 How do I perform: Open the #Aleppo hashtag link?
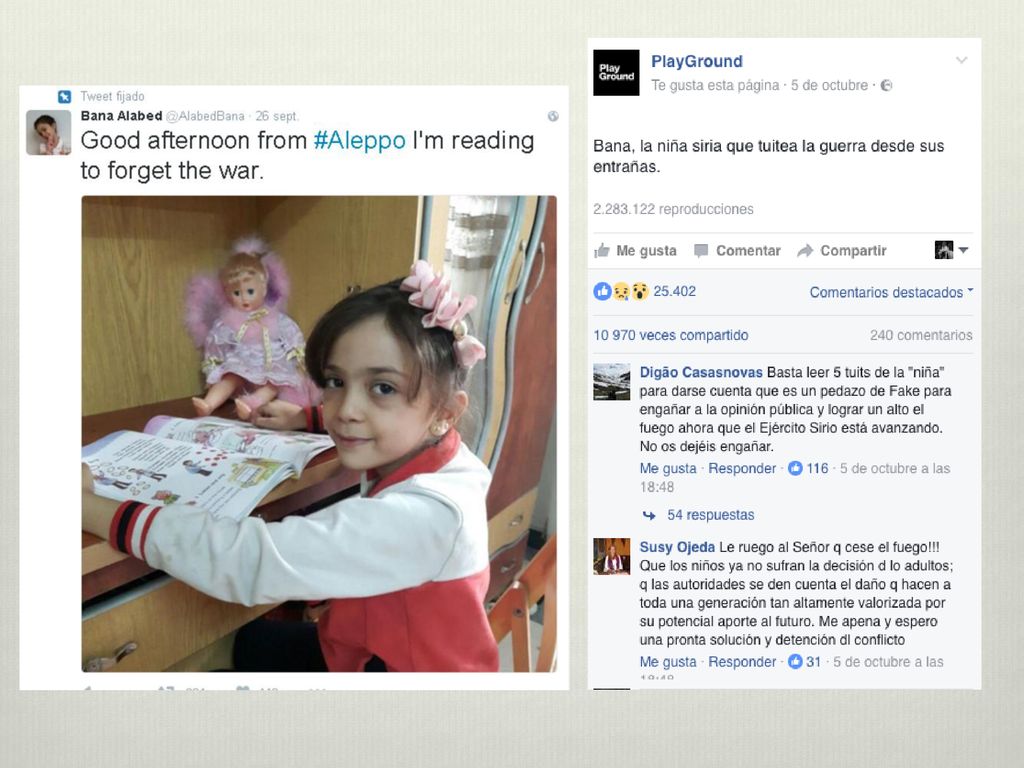[x=360, y=140]
